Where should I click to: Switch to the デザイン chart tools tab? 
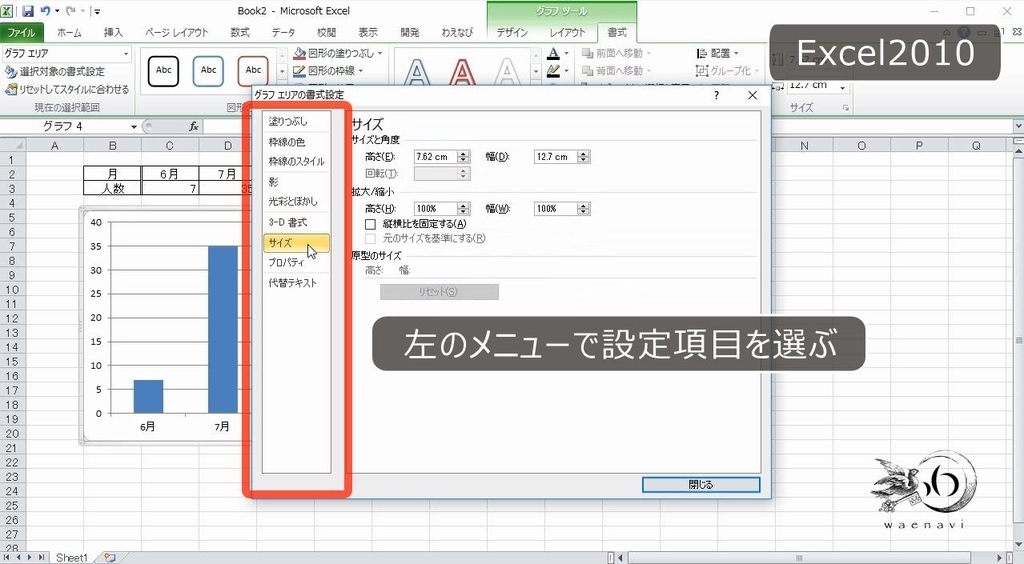512,32
